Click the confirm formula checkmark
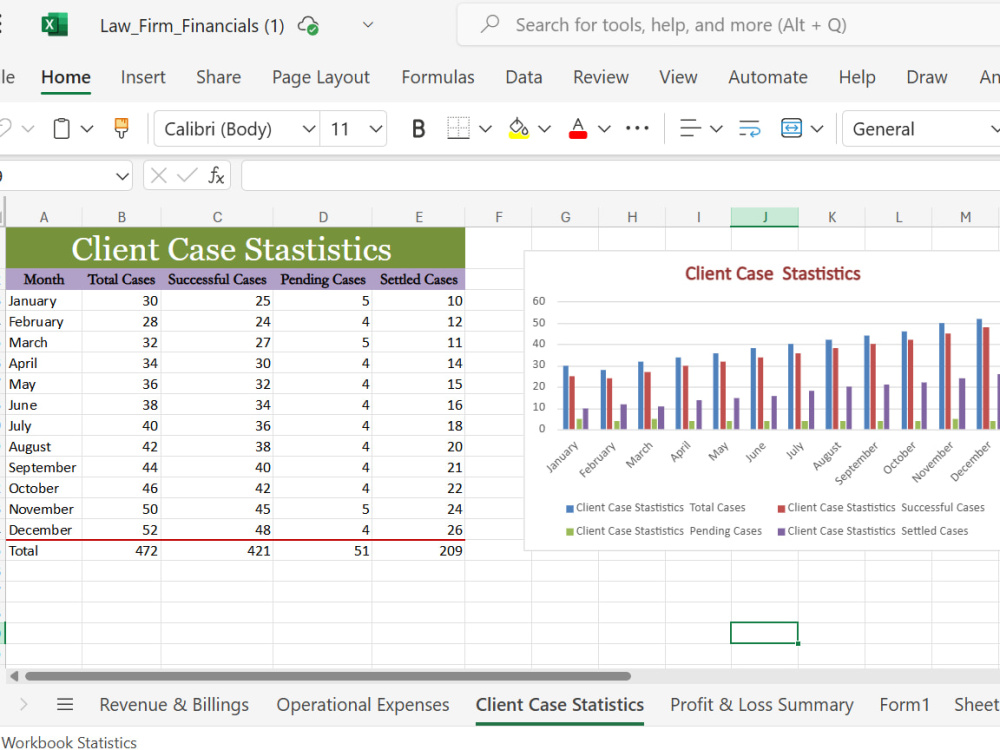1000x750 pixels. (187, 175)
